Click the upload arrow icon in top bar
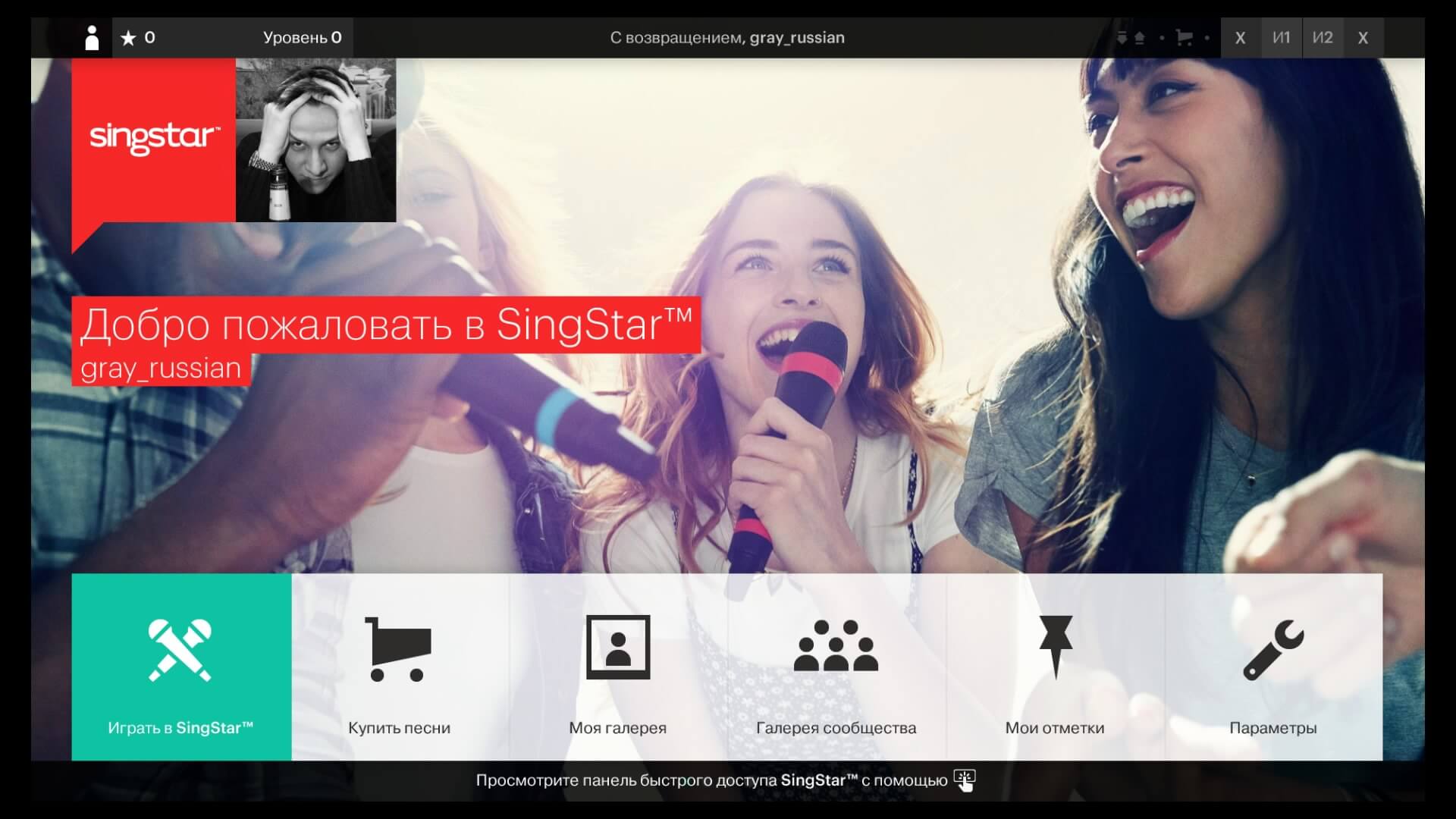Image resolution: width=1456 pixels, height=819 pixels. click(x=1141, y=36)
